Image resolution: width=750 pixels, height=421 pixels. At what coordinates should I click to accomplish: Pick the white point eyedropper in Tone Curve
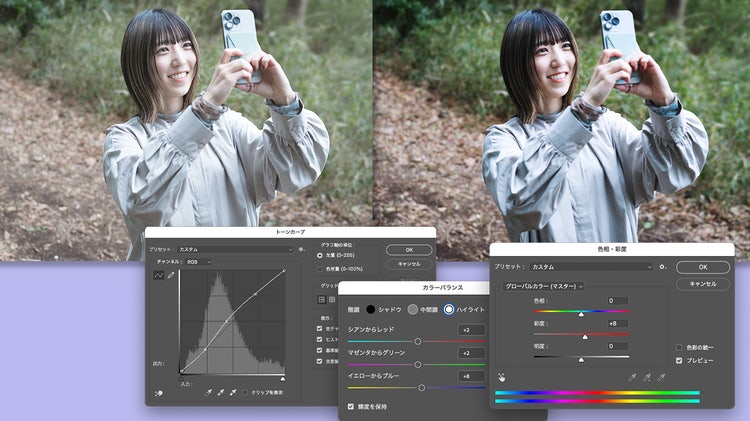click(233, 393)
